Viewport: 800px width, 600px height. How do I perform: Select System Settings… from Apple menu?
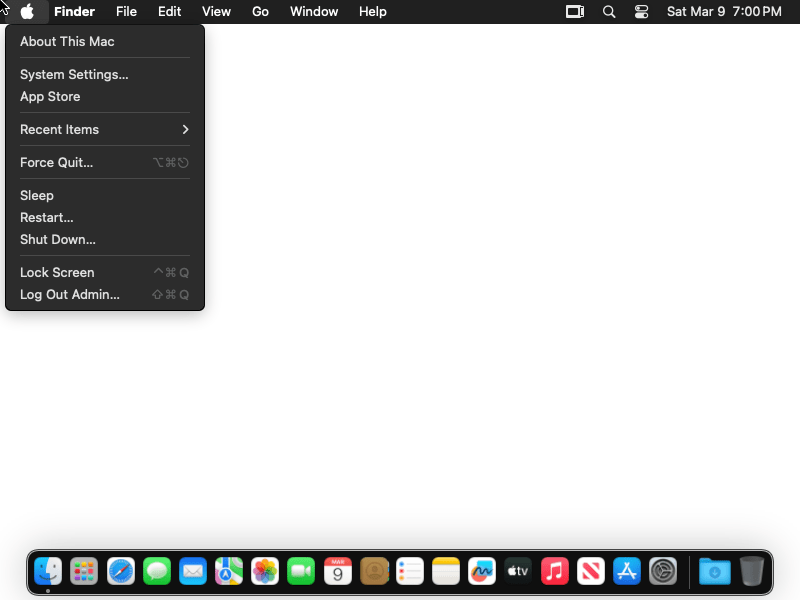[x=74, y=74]
